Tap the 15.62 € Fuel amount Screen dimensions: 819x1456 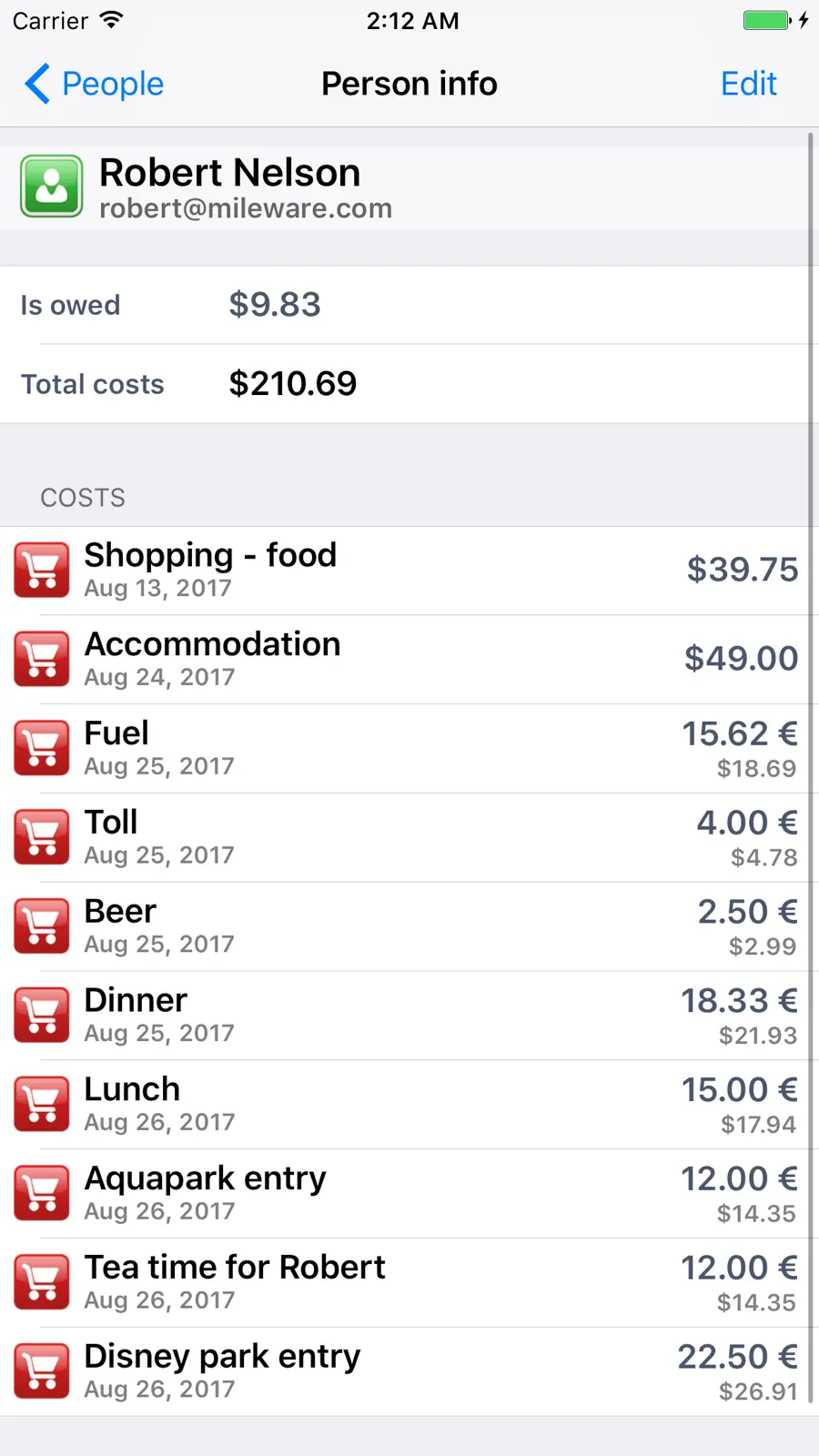740,733
